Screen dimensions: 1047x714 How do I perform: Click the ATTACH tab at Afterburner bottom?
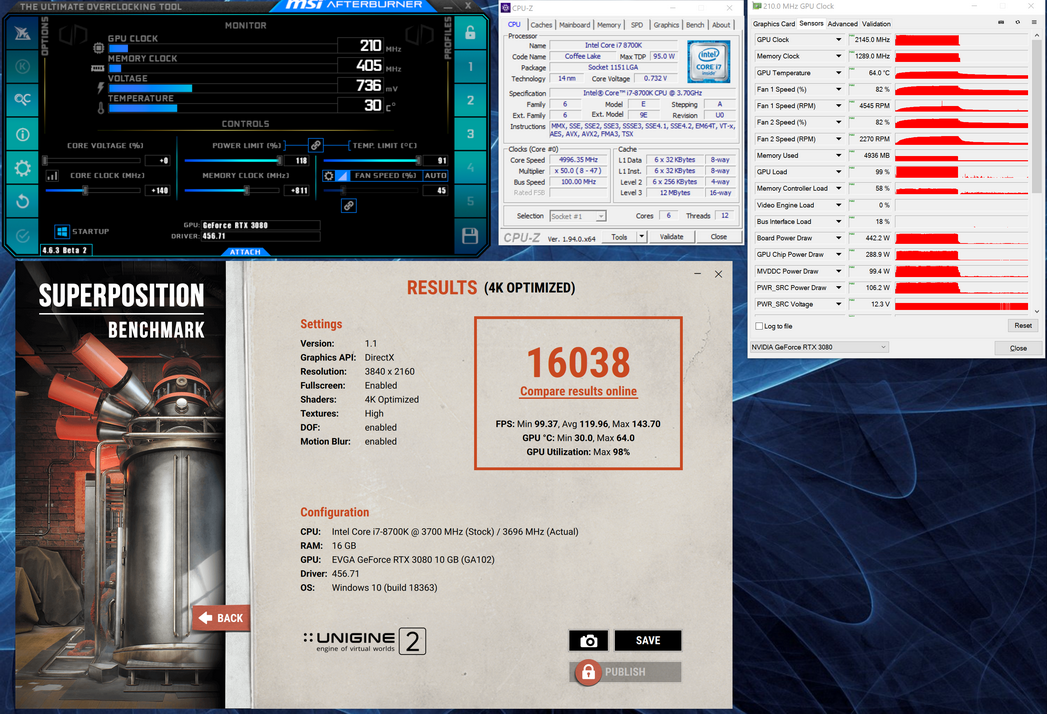pyautogui.click(x=245, y=252)
